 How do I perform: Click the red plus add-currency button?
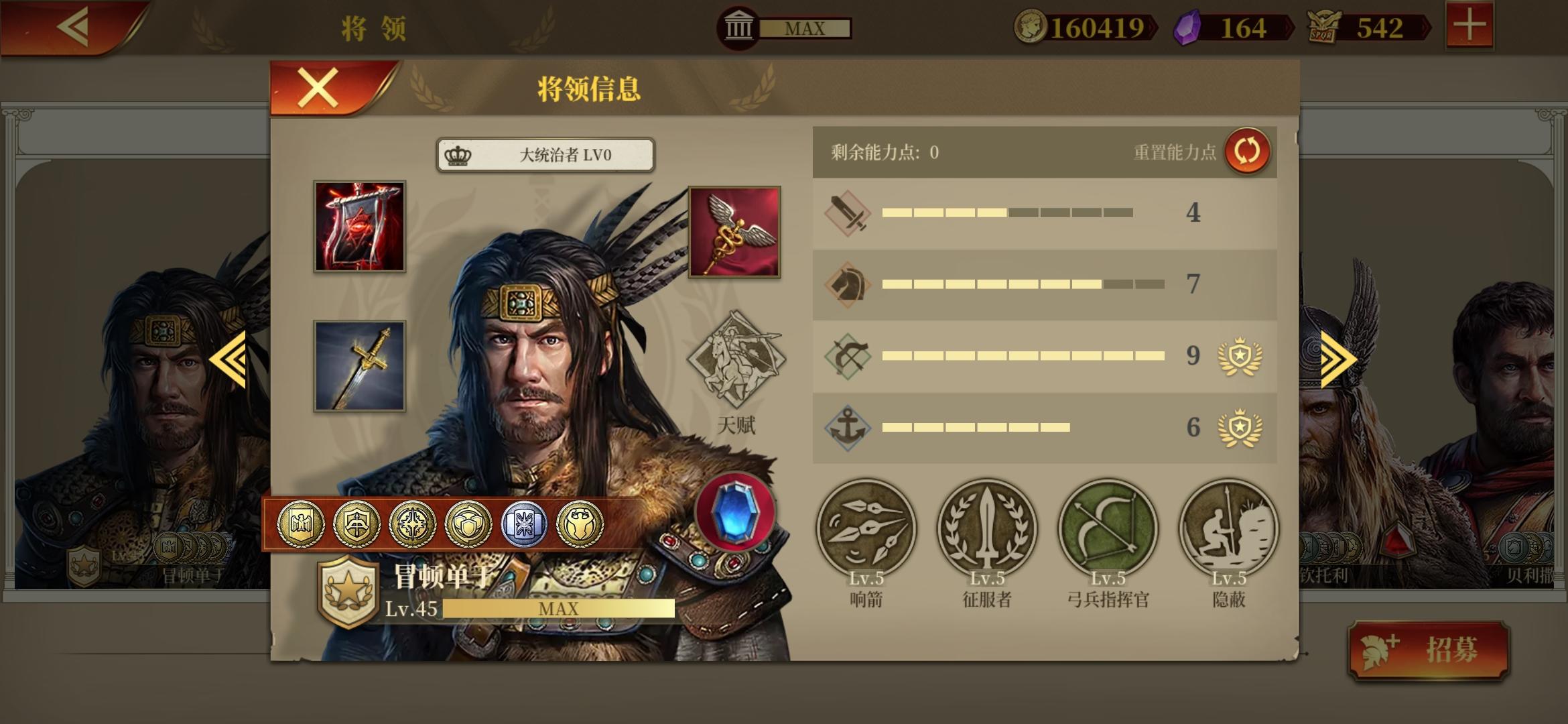1469,25
